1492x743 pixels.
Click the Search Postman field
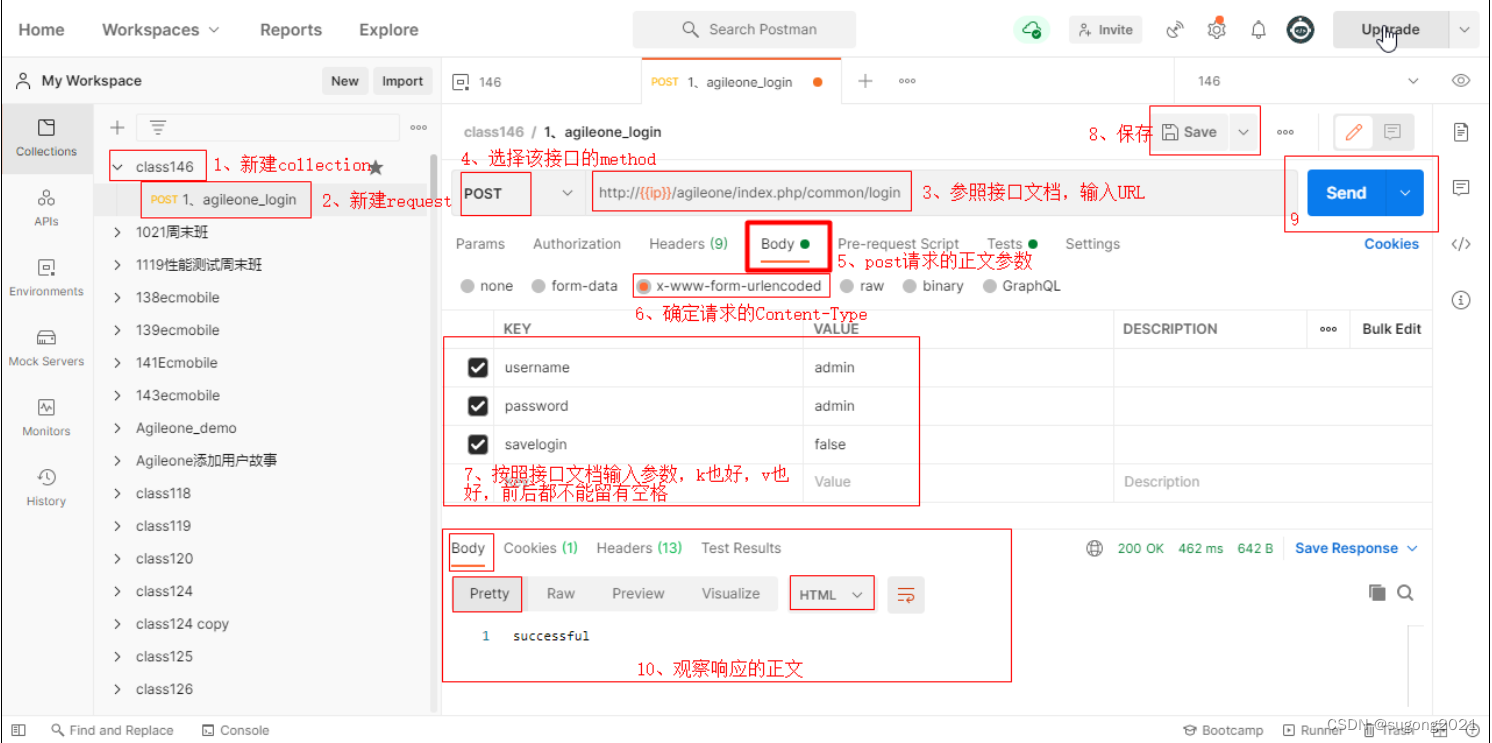point(744,30)
